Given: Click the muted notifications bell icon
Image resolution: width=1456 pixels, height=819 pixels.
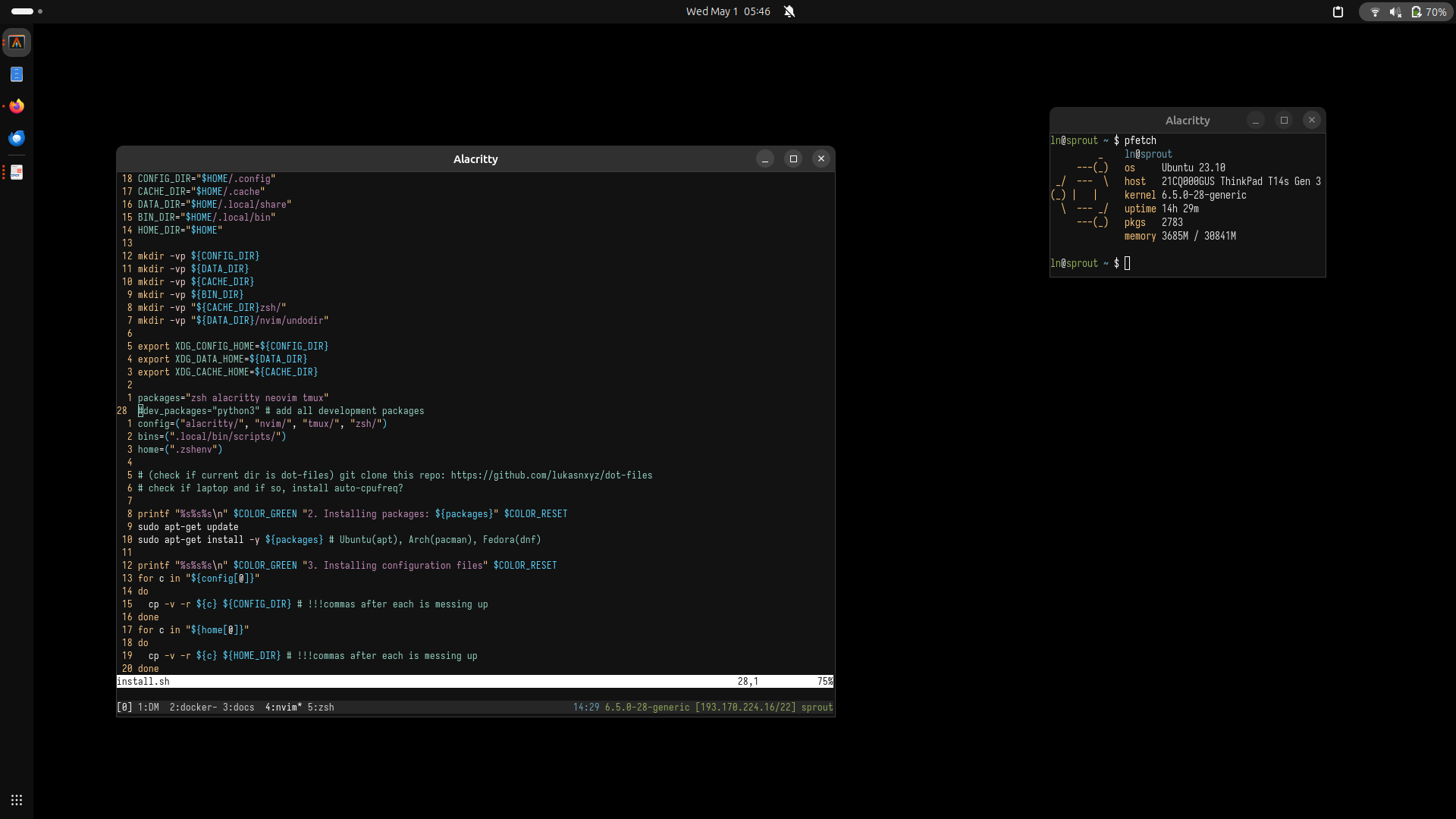Looking at the screenshot, I should click(789, 11).
